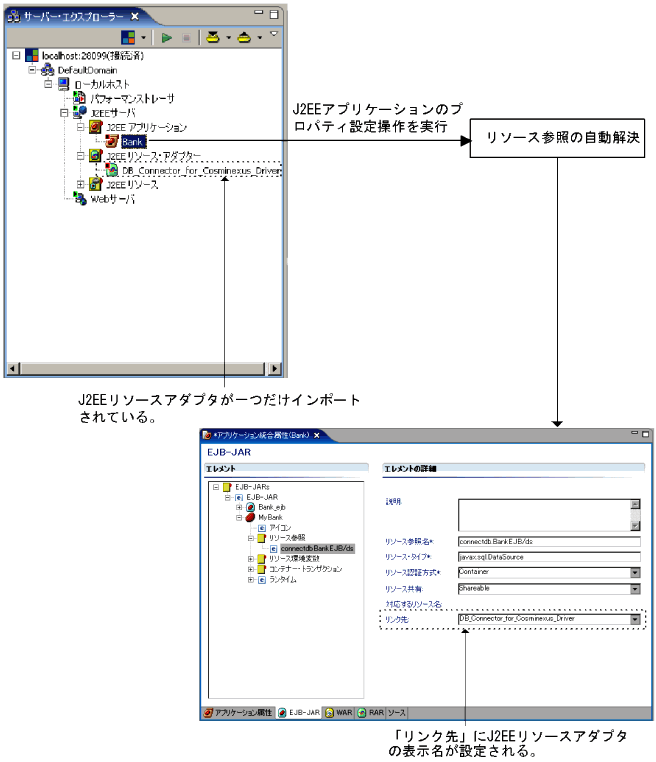Select the アプリケーション統合属性(Bank) editor tab
The height and width of the screenshot is (762, 656).
pos(261,435)
